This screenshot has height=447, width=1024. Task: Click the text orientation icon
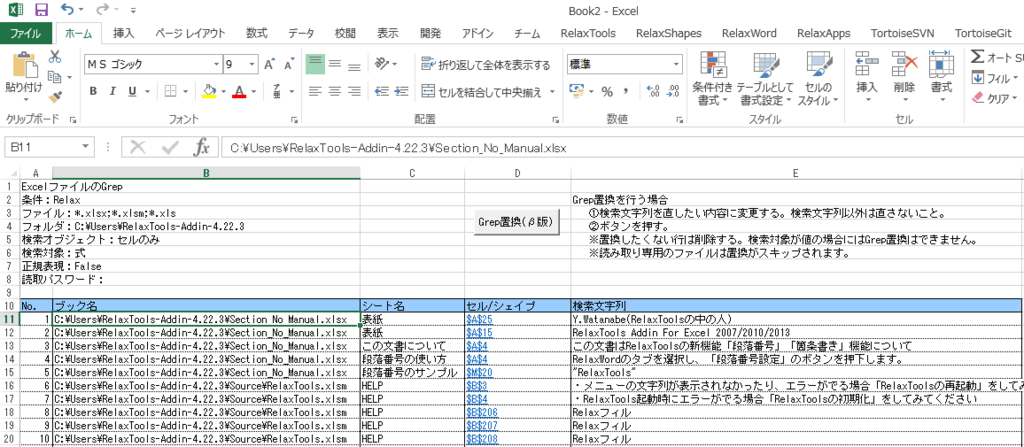[x=382, y=64]
